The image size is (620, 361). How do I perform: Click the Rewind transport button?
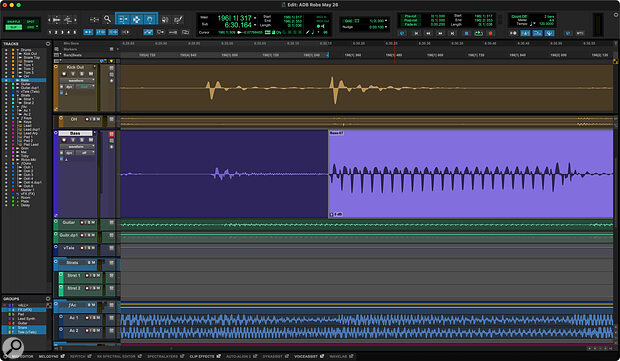[x=428, y=34]
